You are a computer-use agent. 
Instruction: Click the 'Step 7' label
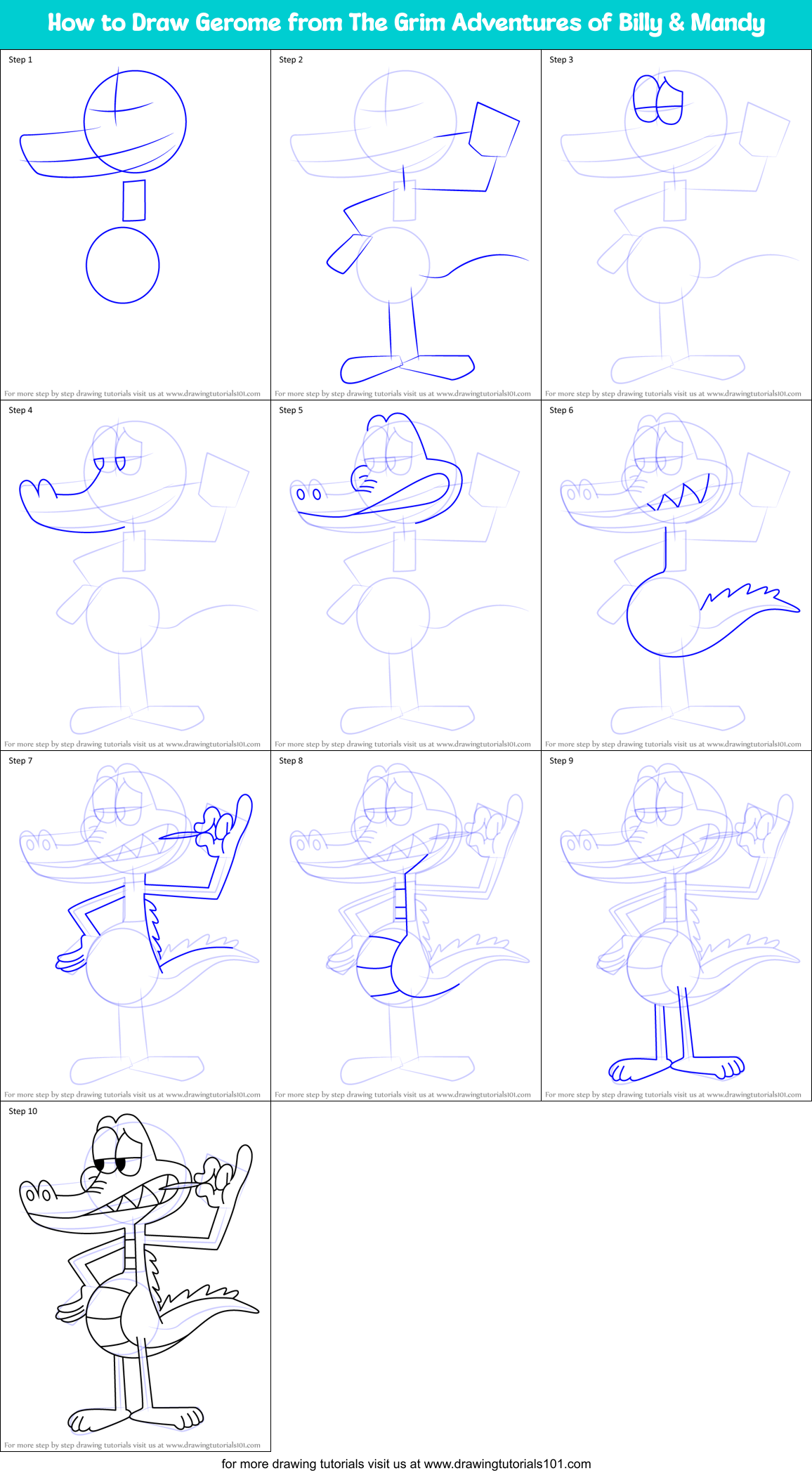coord(20,761)
